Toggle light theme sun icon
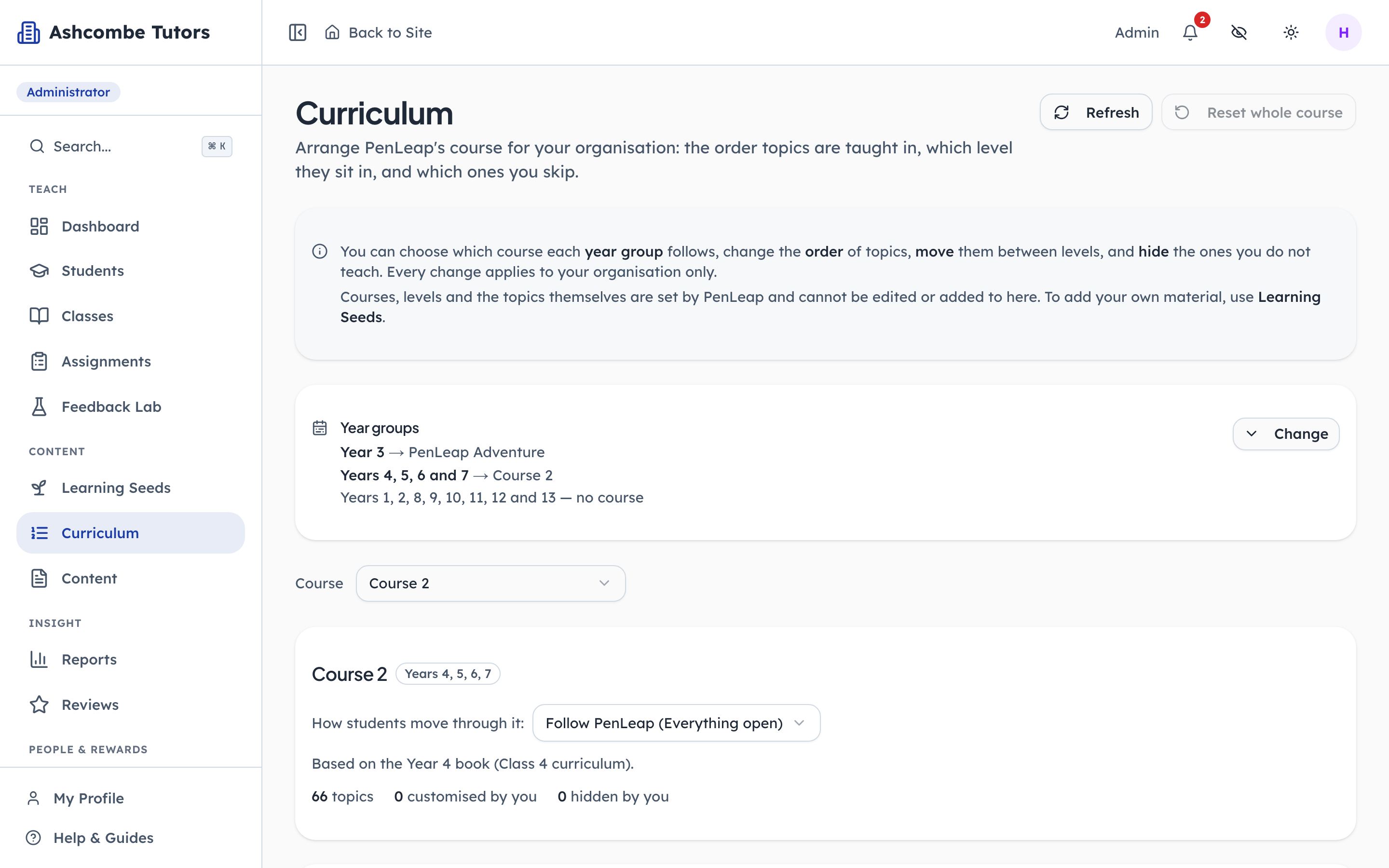The height and width of the screenshot is (868, 1389). coord(1291,32)
